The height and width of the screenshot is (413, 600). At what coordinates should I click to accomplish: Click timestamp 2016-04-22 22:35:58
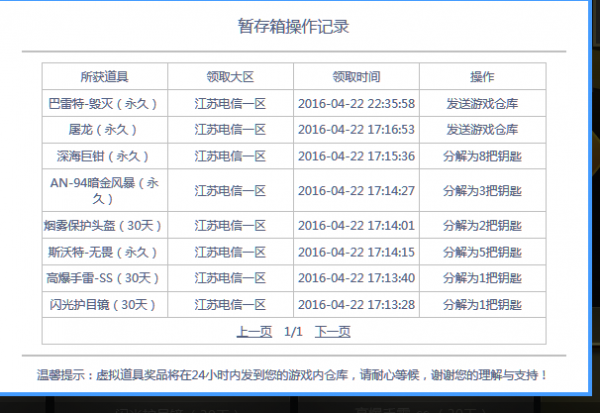(x=356, y=104)
